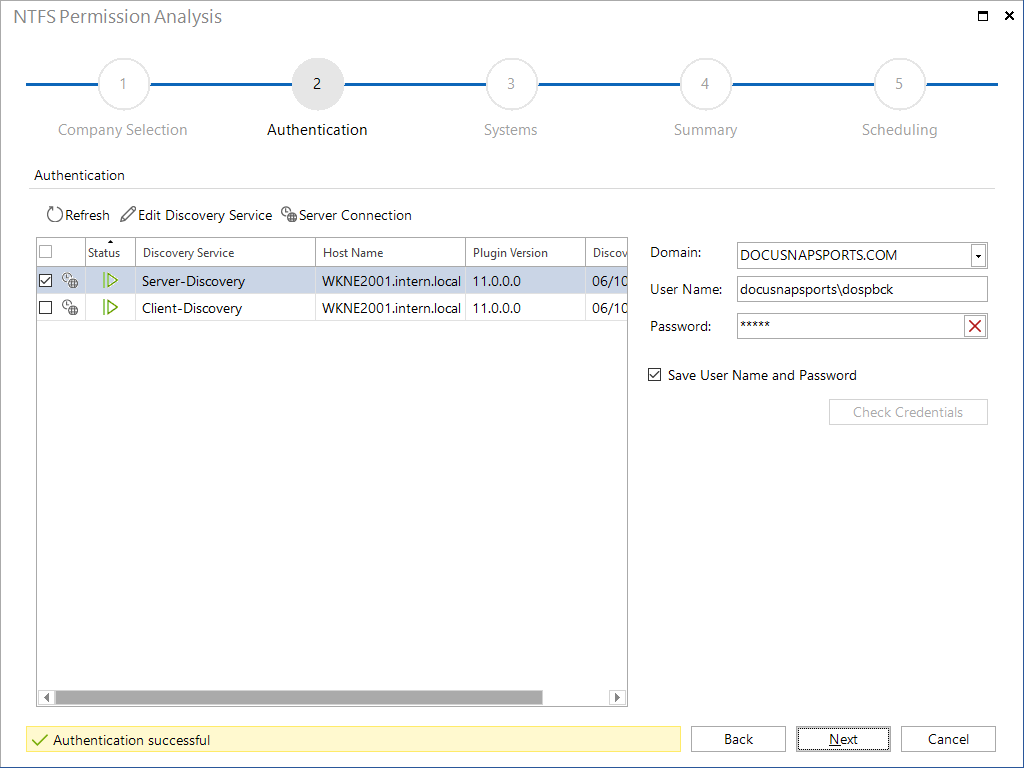Screen dimensions: 1024x768
Task: Click the green checkmark in the status bar
Action: tap(40, 740)
